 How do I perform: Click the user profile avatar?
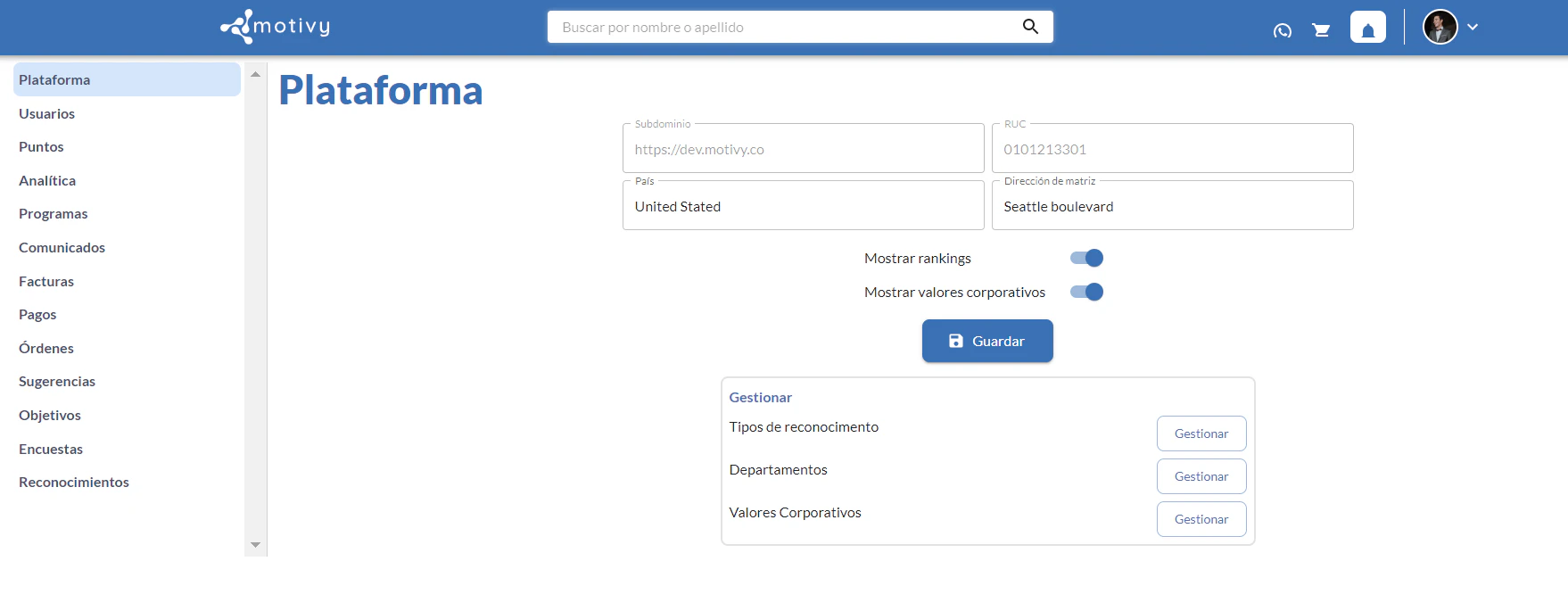[x=1440, y=27]
